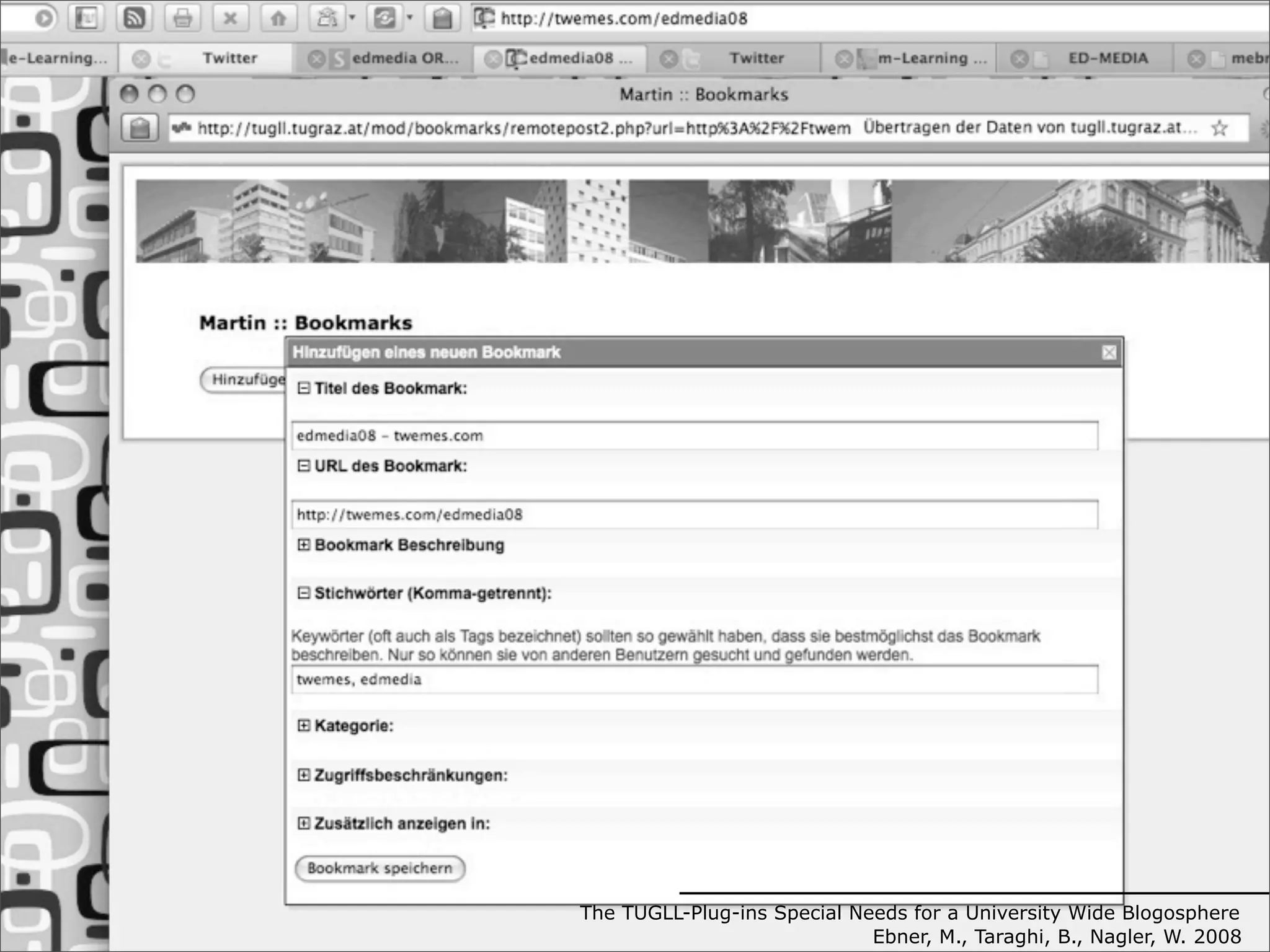1270x952 pixels.
Task: Switch to the ED-MEDIA tab
Action: [x=1108, y=58]
